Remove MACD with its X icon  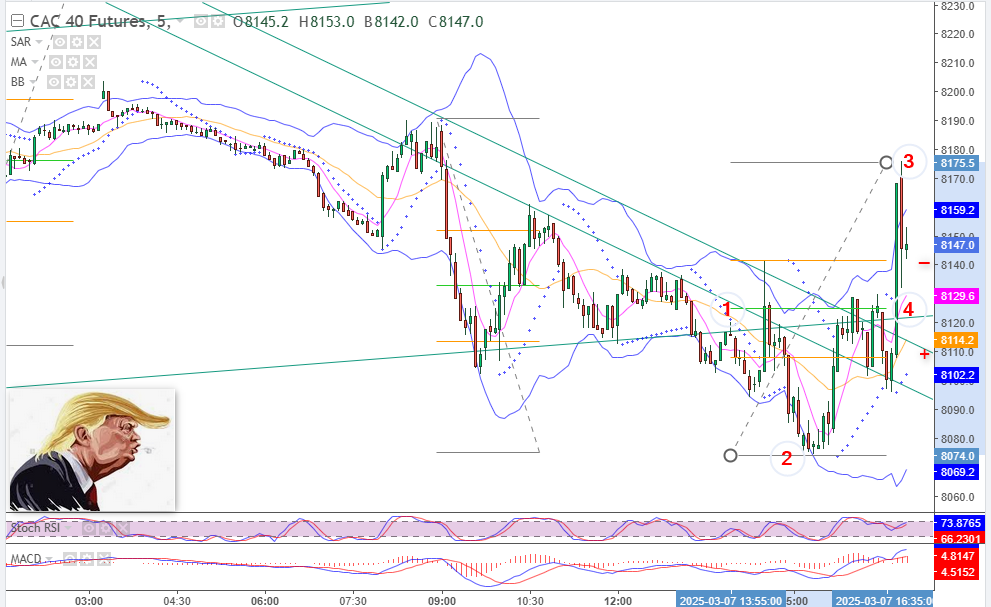103,559
